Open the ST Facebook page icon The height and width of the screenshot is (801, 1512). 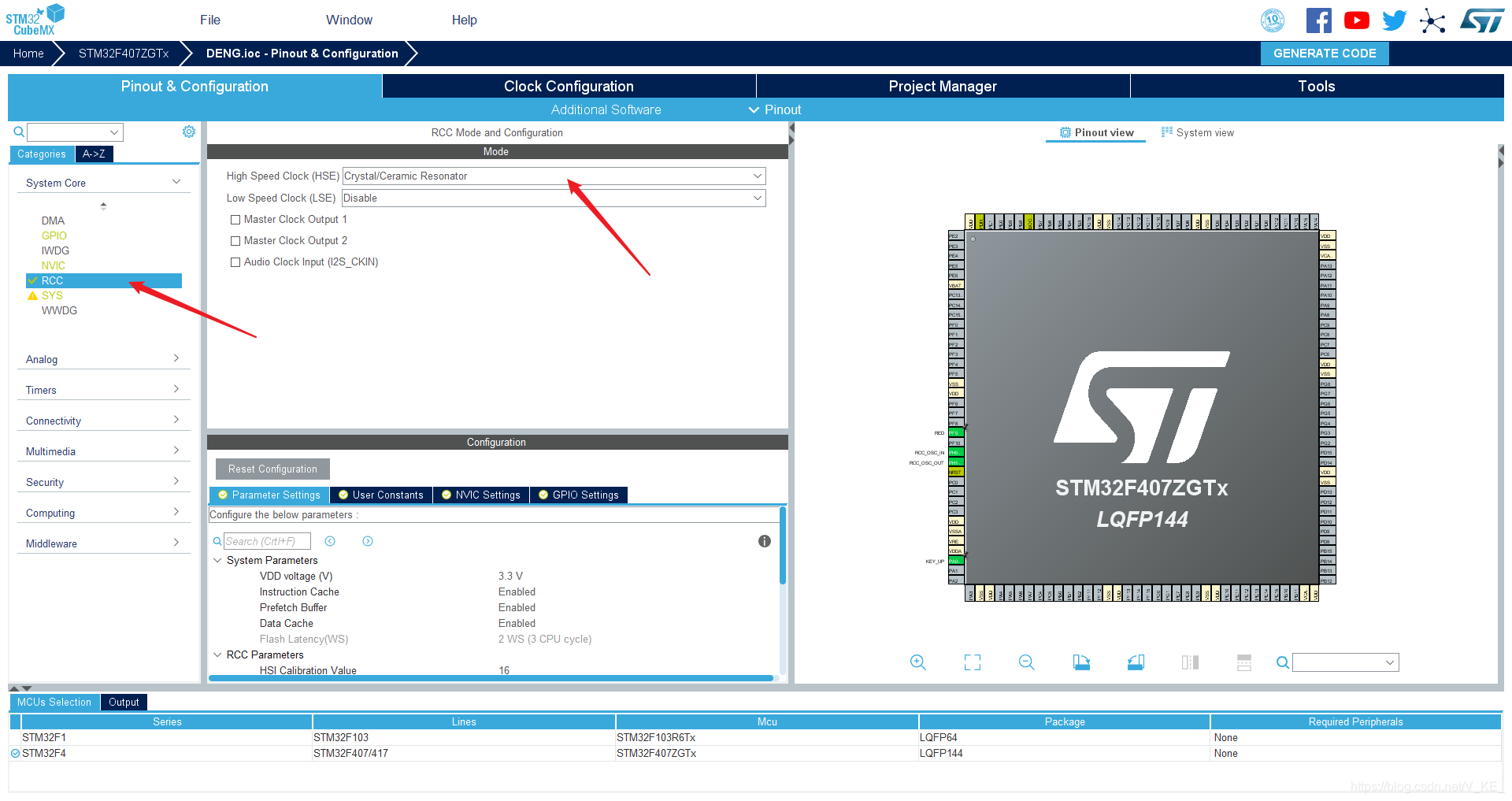1318,20
